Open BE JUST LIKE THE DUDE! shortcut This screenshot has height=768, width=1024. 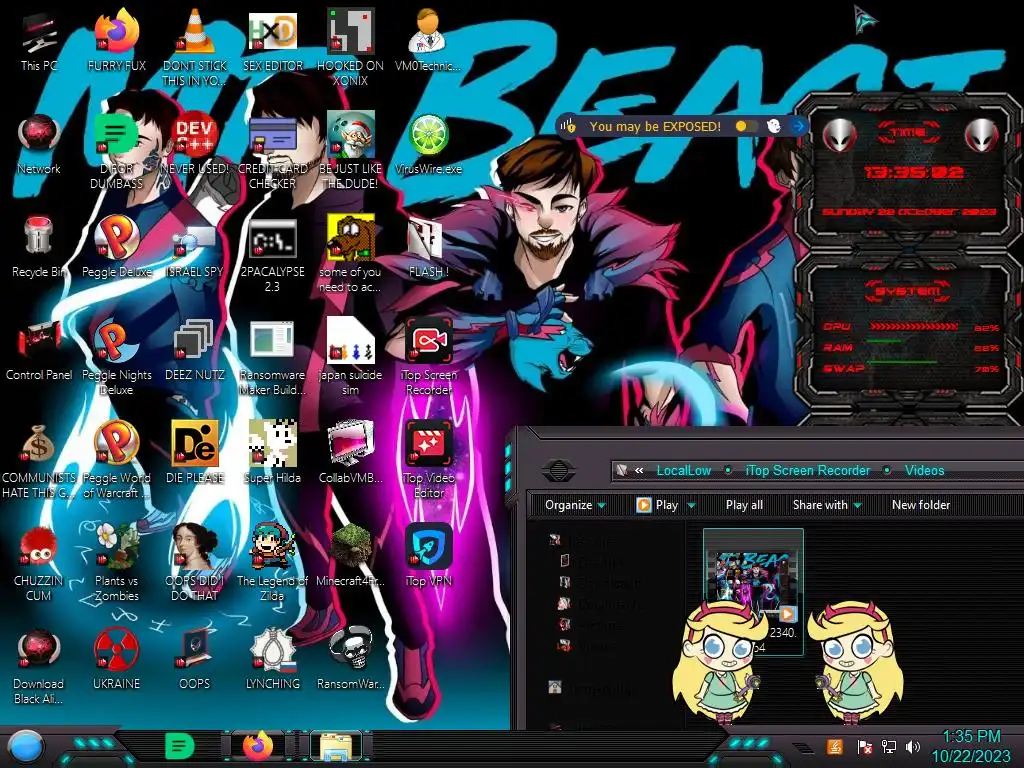pyautogui.click(x=350, y=150)
